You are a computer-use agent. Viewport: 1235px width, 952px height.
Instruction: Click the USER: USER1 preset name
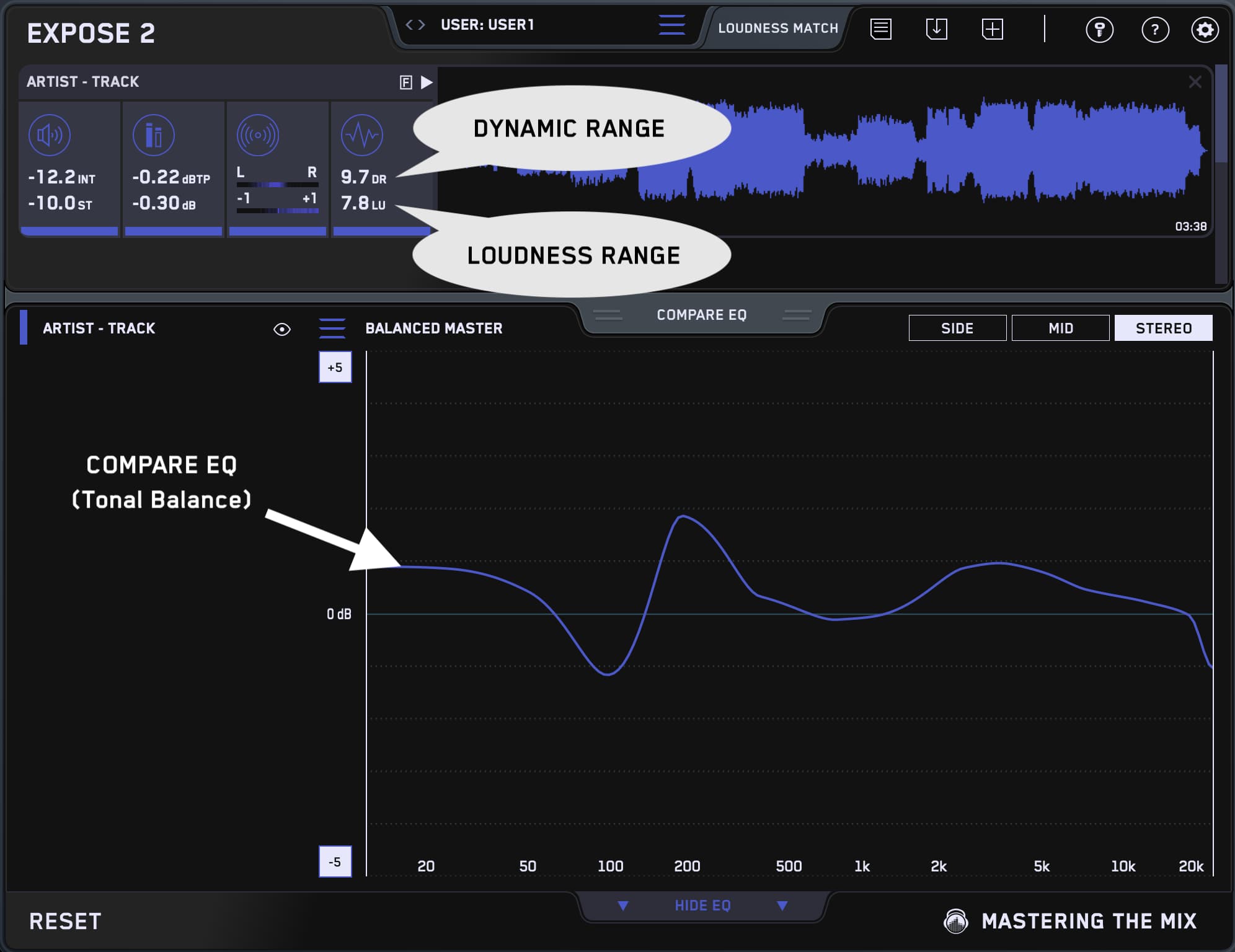[487, 25]
